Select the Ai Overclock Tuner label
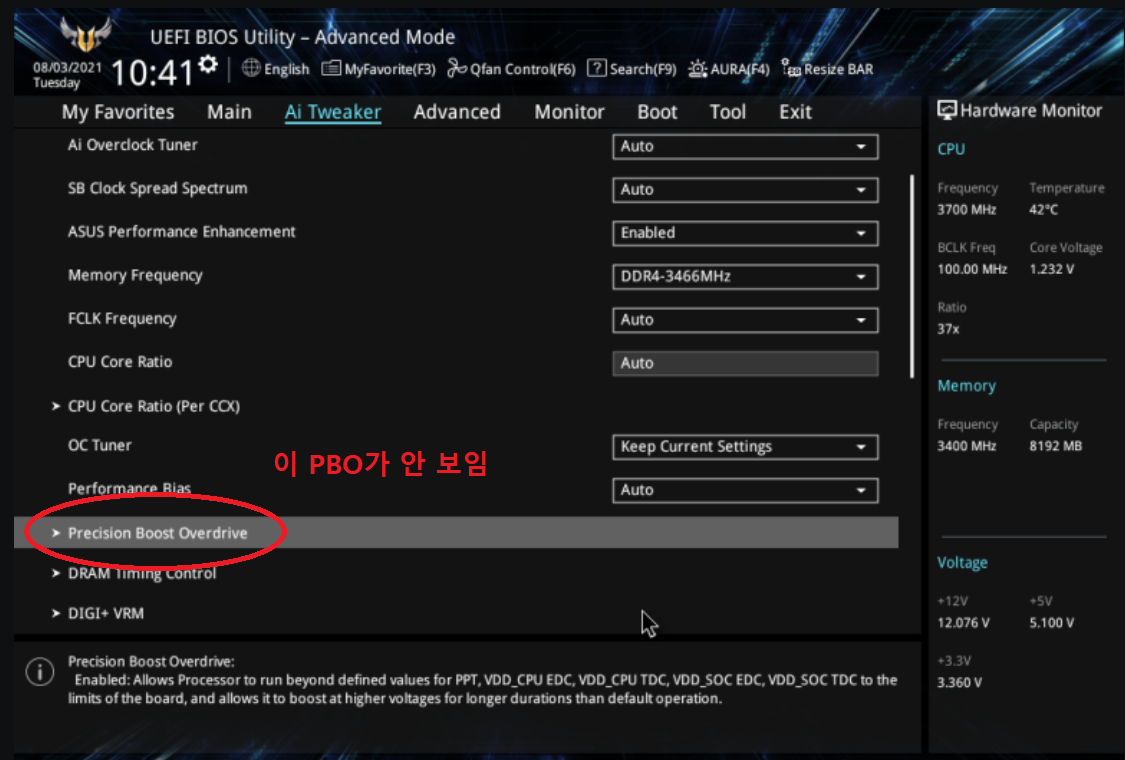The width and height of the screenshot is (1125, 760). tap(133, 145)
